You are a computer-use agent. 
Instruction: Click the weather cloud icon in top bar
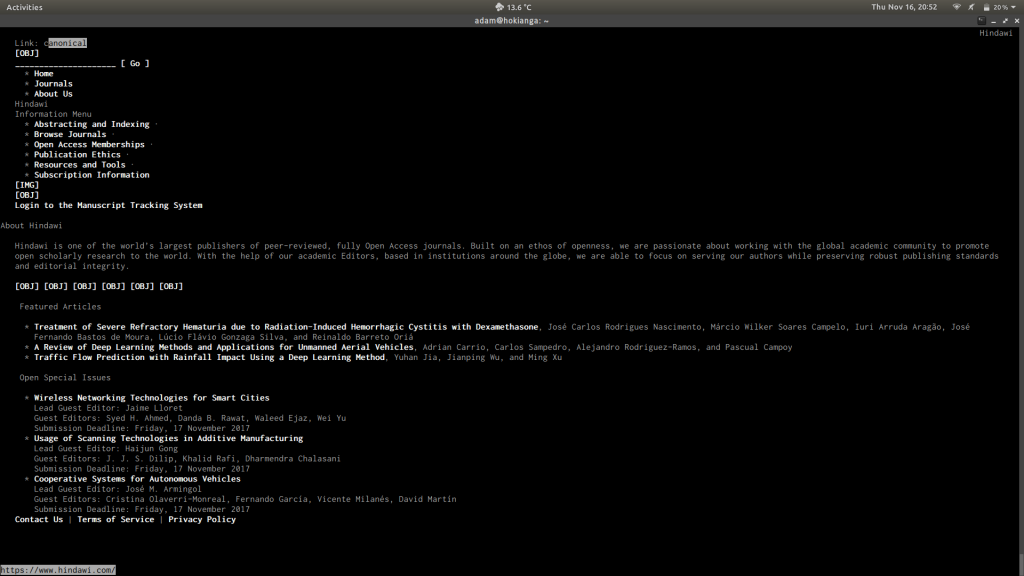[499, 7]
